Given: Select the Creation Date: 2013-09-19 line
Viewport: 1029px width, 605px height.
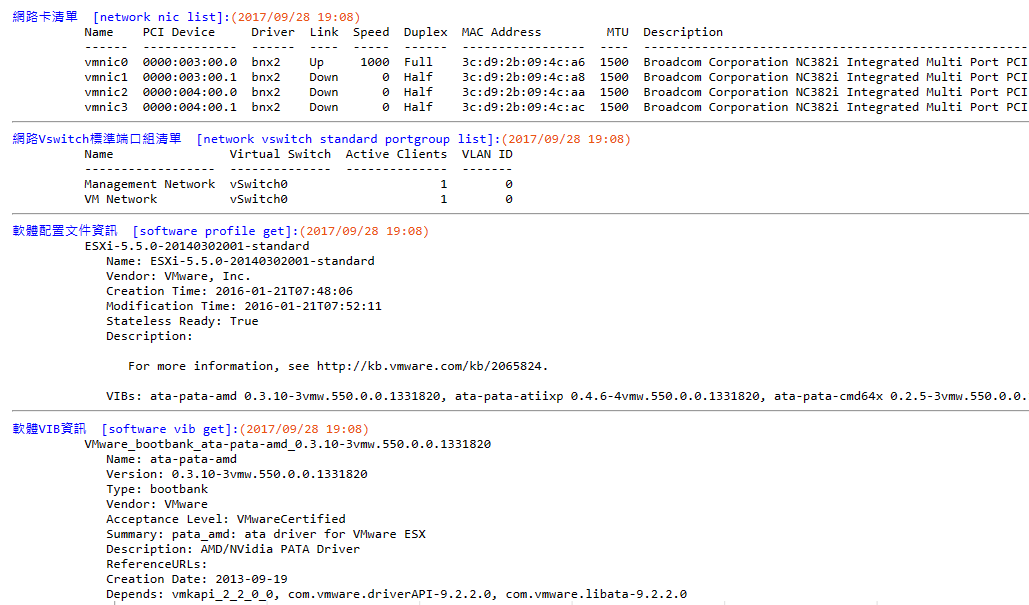Looking at the screenshot, I should tap(196, 579).
